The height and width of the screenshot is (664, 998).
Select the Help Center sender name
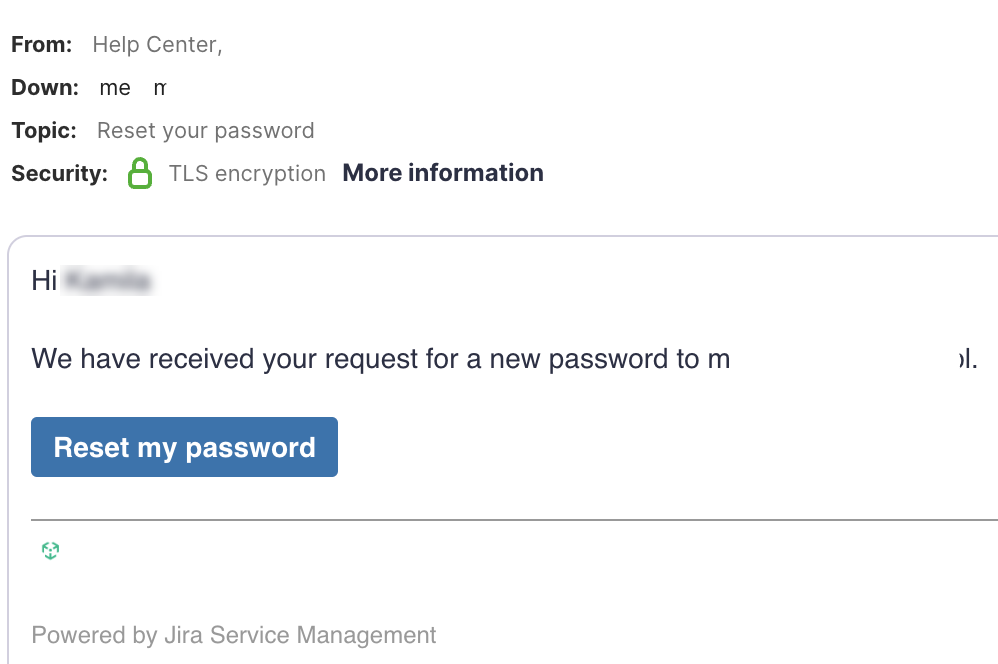coord(156,44)
